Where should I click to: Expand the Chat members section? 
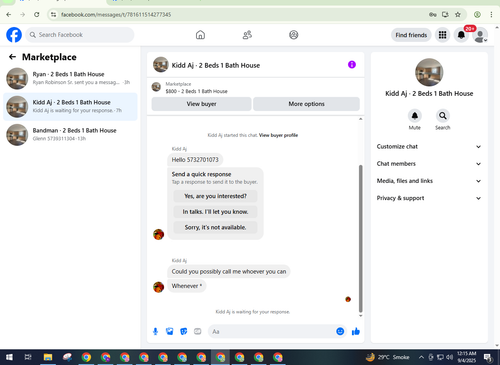[429, 164]
